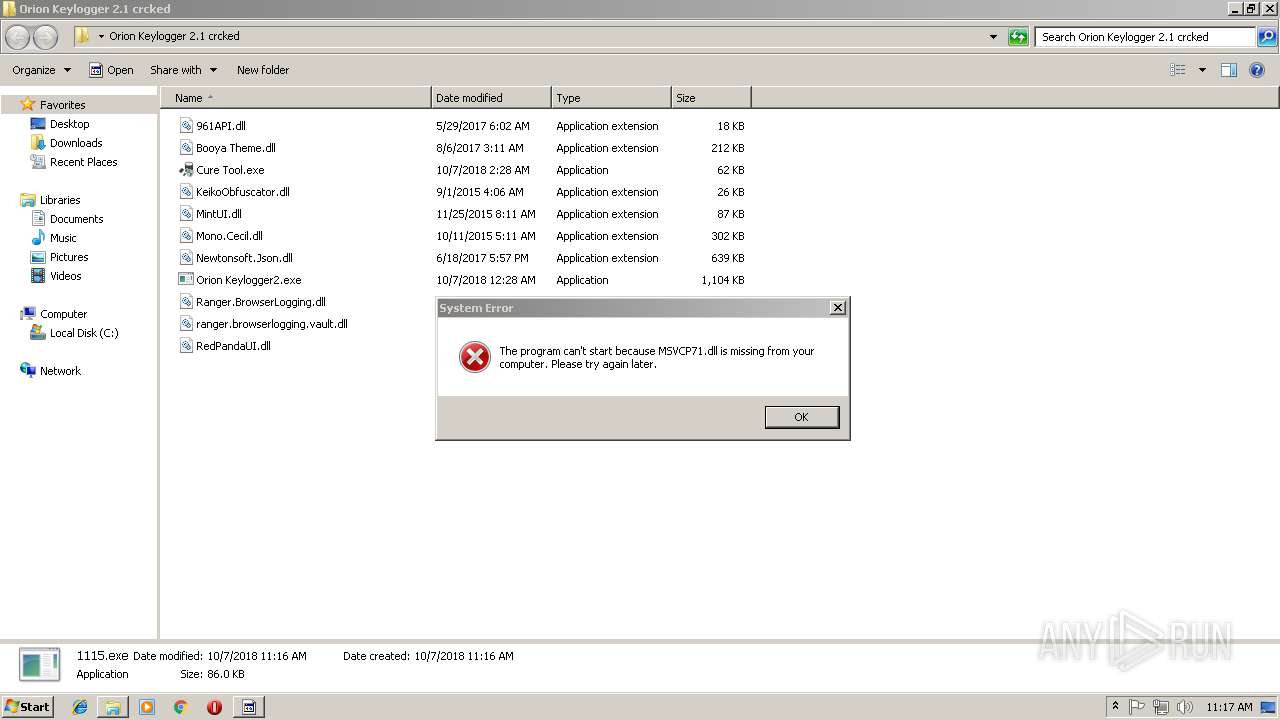Click the Ranger.BrowserLogging.dll file icon
1280x720 pixels.
click(x=186, y=302)
